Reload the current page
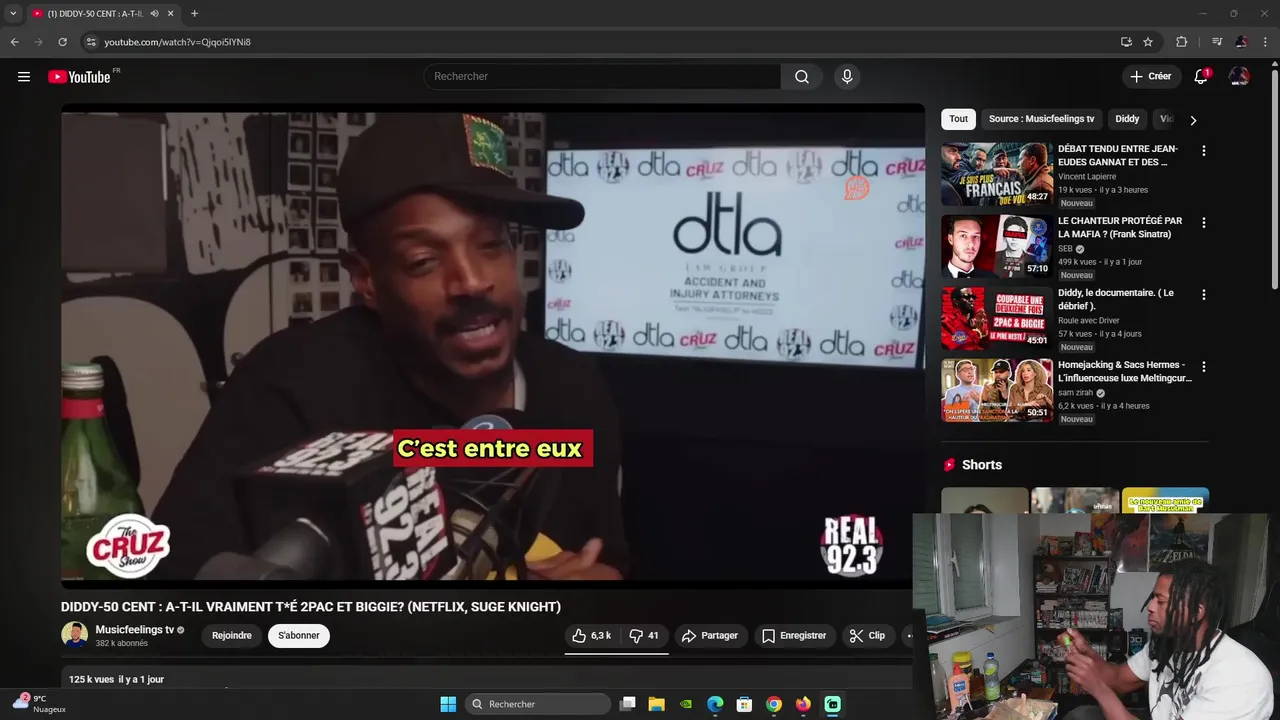 (x=62, y=42)
